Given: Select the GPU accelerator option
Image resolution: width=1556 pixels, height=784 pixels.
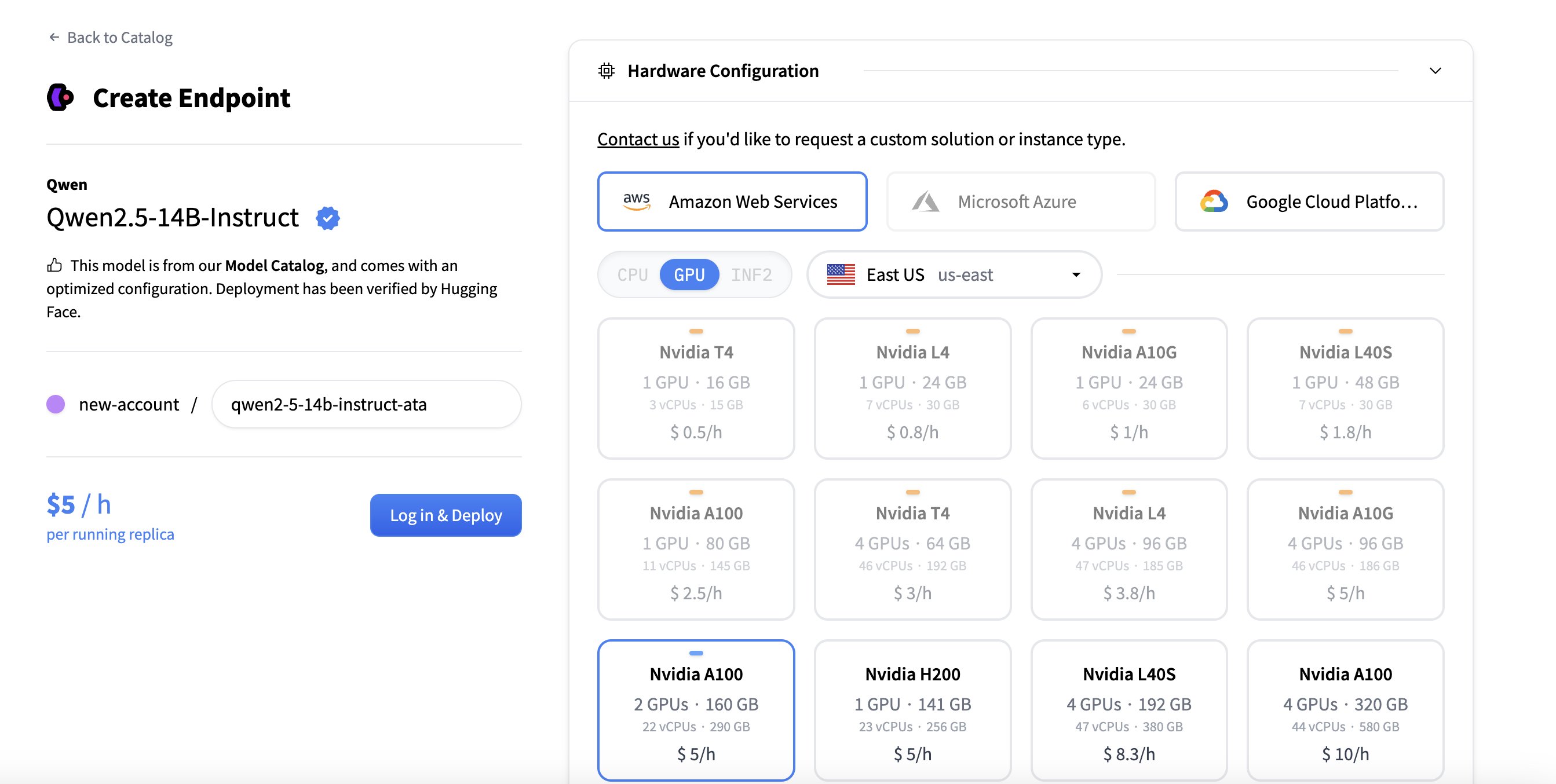Looking at the screenshot, I should click(689, 274).
